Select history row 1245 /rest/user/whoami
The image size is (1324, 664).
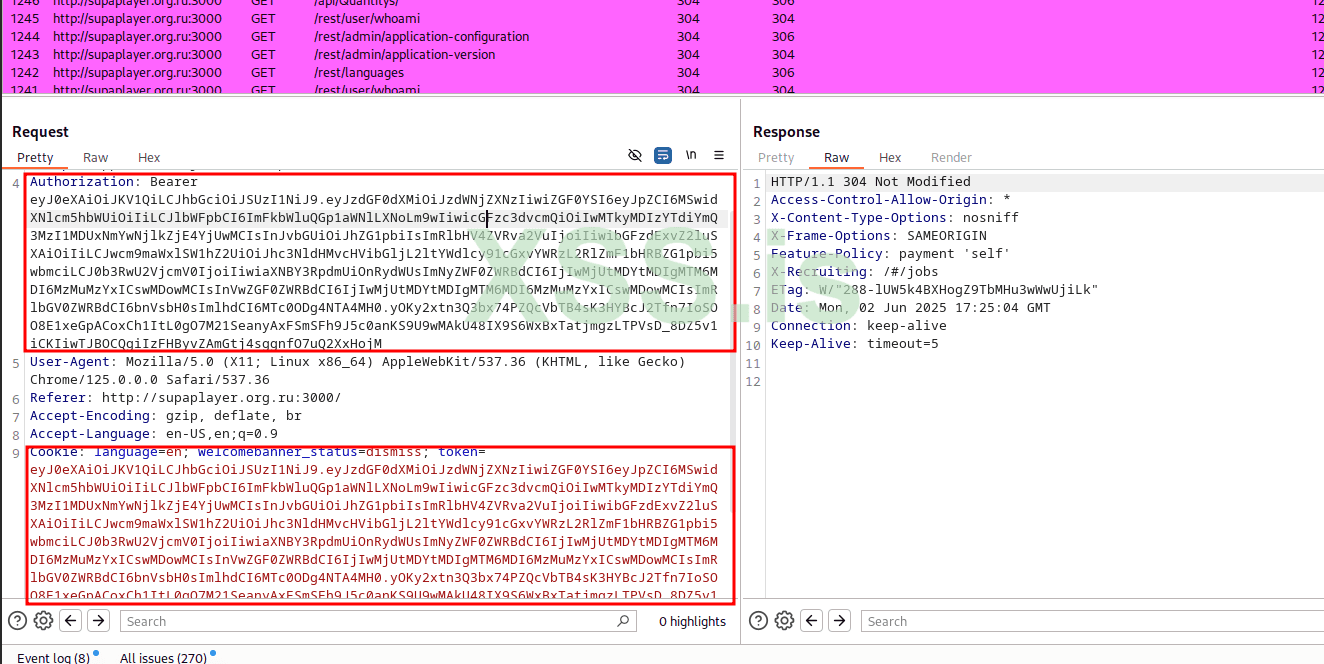tap(662, 18)
